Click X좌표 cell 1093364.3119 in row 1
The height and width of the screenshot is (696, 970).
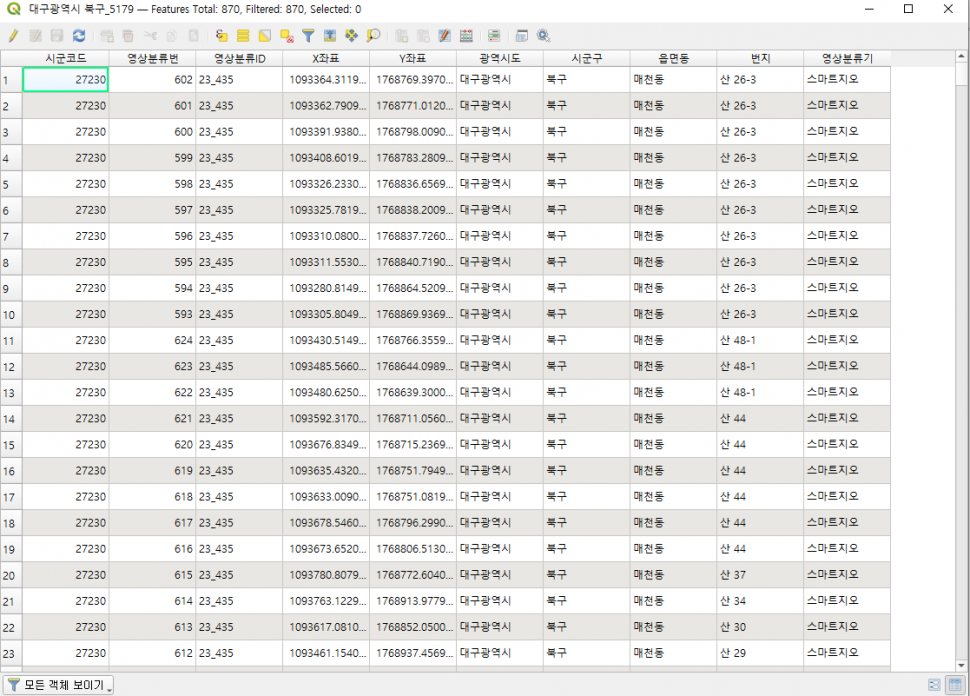click(x=326, y=80)
